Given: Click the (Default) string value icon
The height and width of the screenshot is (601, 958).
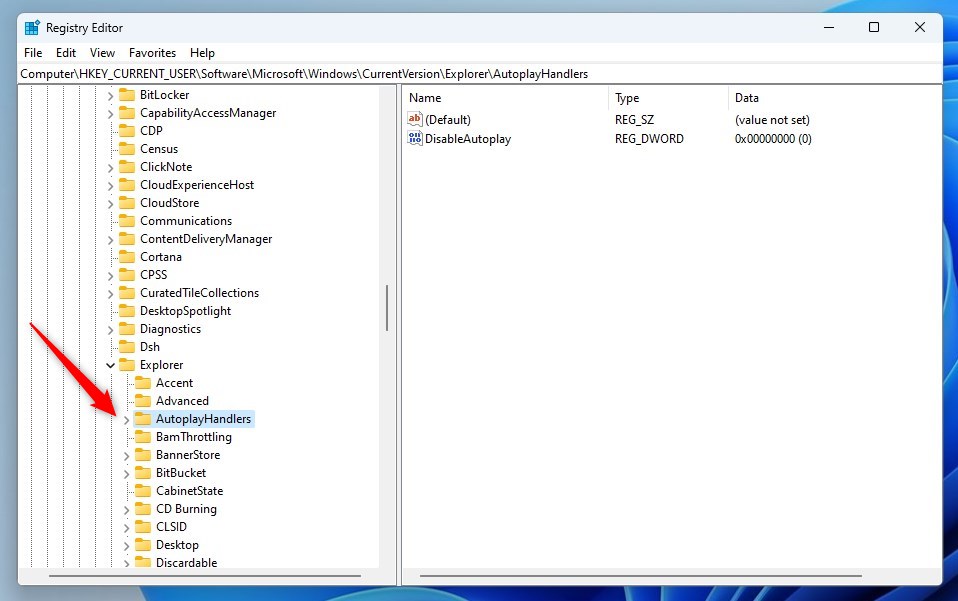Looking at the screenshot, I should pyautogui.click(x=415, y=119).
